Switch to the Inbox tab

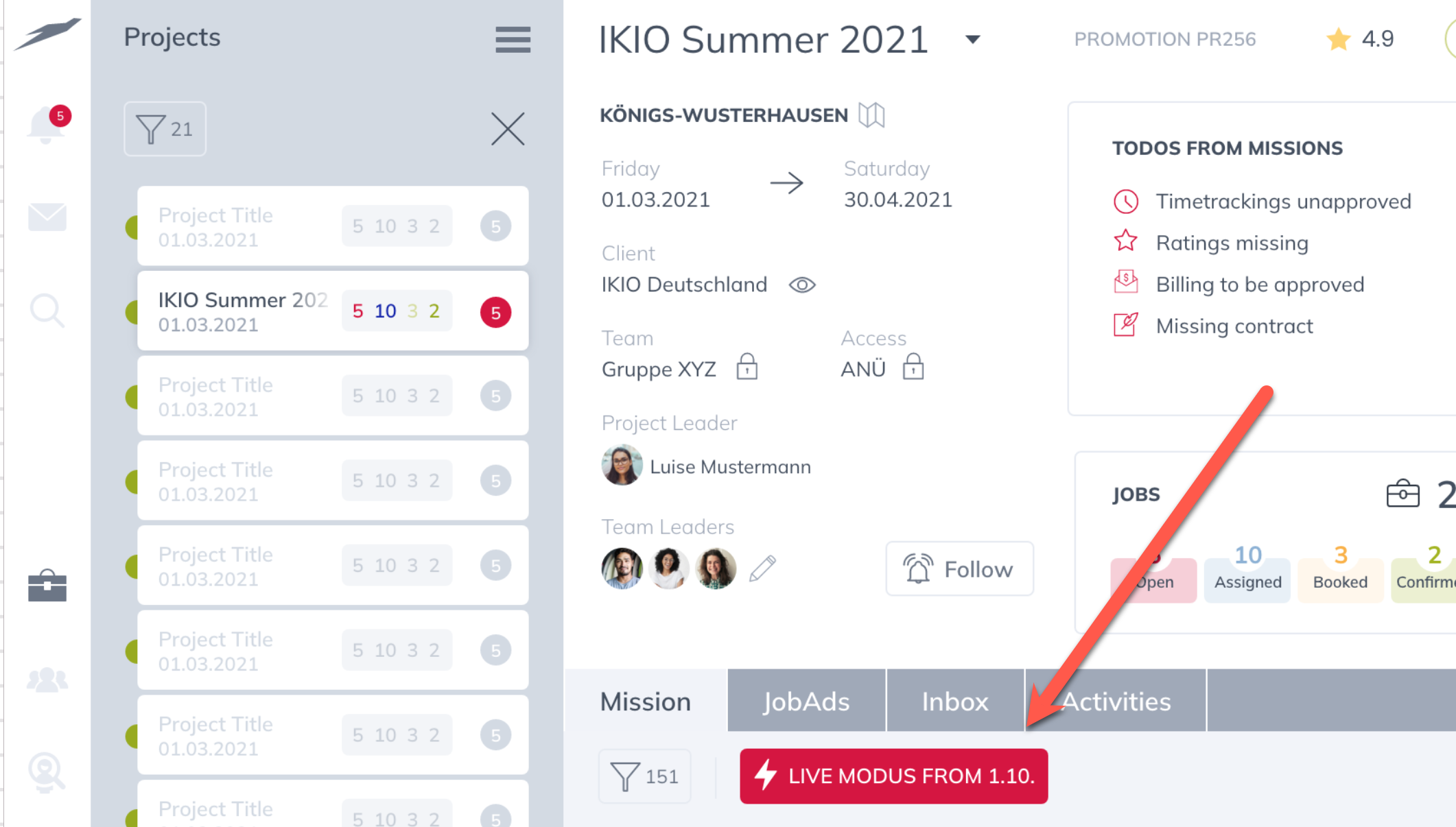(x=954, y=701)
